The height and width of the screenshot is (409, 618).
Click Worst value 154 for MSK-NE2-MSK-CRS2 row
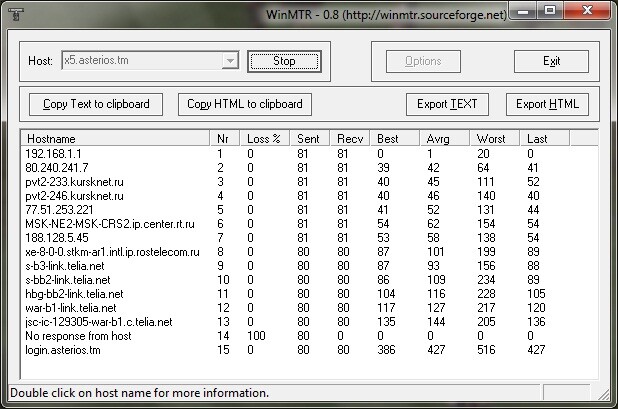coord(486,224)
